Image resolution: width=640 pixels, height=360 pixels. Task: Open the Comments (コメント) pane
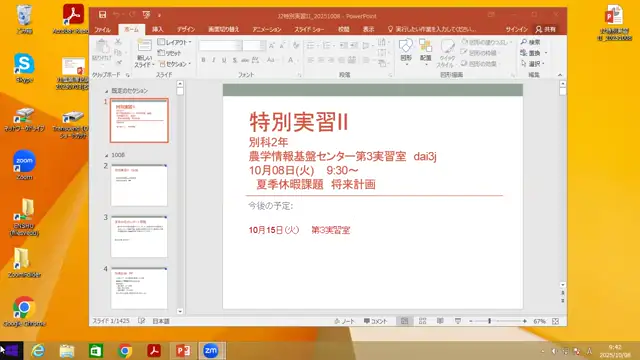[x=375, y=321]
